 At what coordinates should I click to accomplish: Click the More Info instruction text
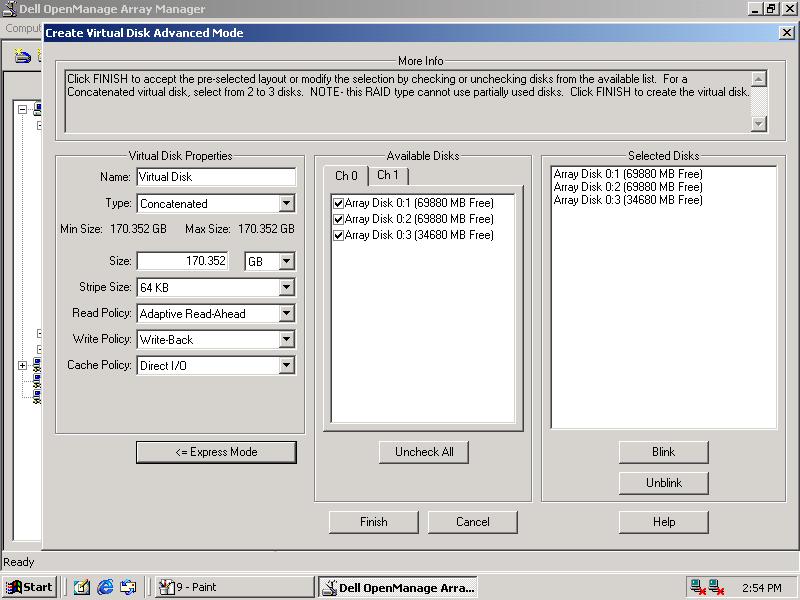click(408, 86)
